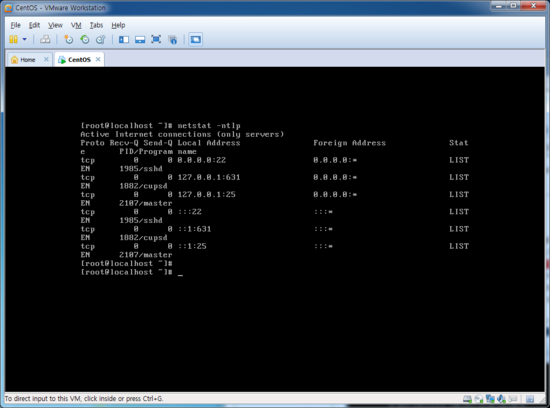Toggle the library sidebar view
This screenshot has width=550, height=408.
(x=124, y=40)
